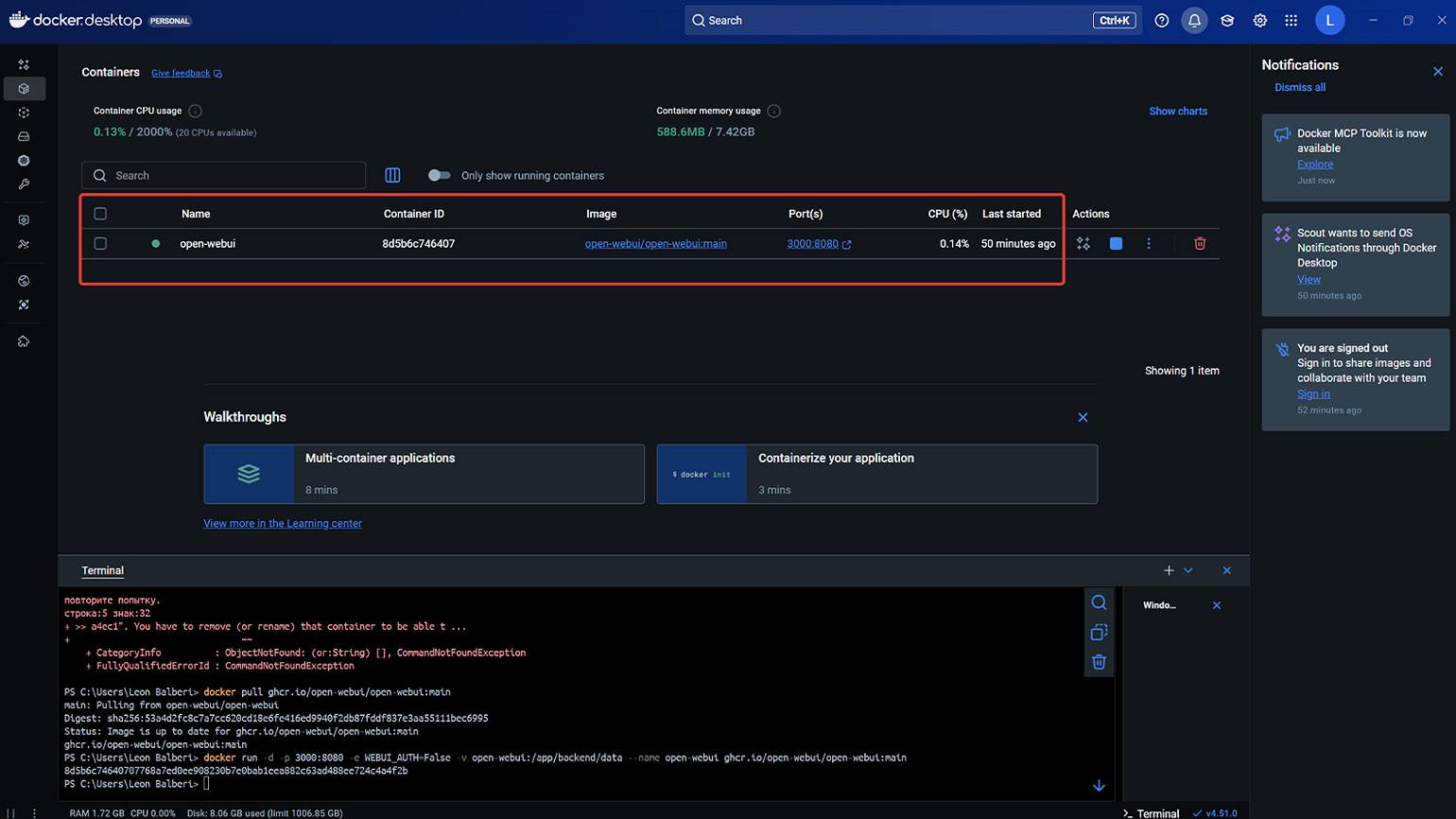Open Volumes from the left sidebar

tap(24, 136)
